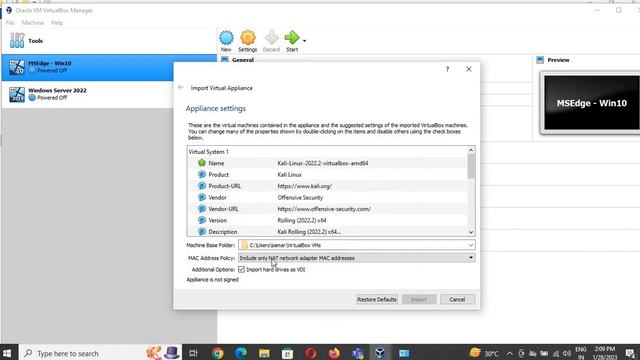Open the Machine Base Folder dropdown
The height and width of the screenshot is (360, 640).
pos(471,245)
